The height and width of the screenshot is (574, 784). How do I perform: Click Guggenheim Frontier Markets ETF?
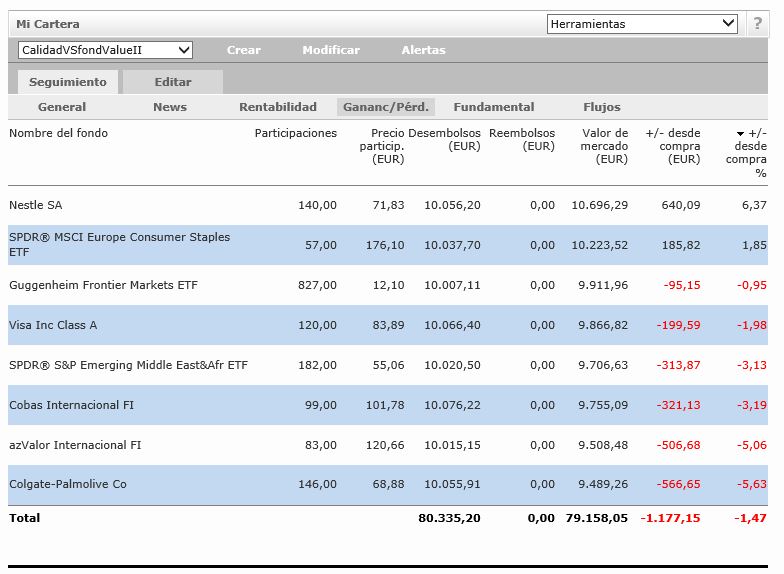point(103,285)
